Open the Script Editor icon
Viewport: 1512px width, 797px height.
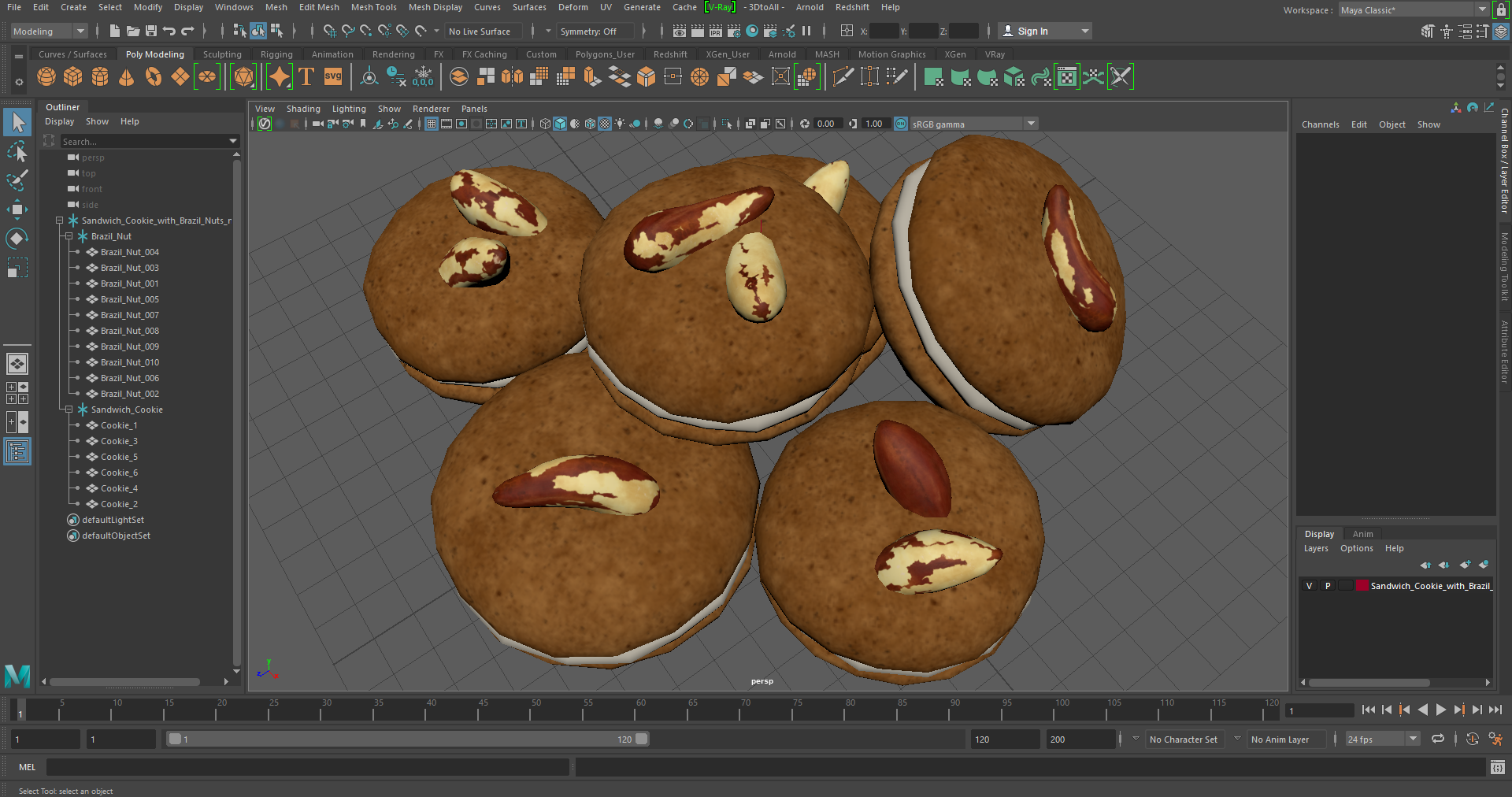(x=1498, y=767)
